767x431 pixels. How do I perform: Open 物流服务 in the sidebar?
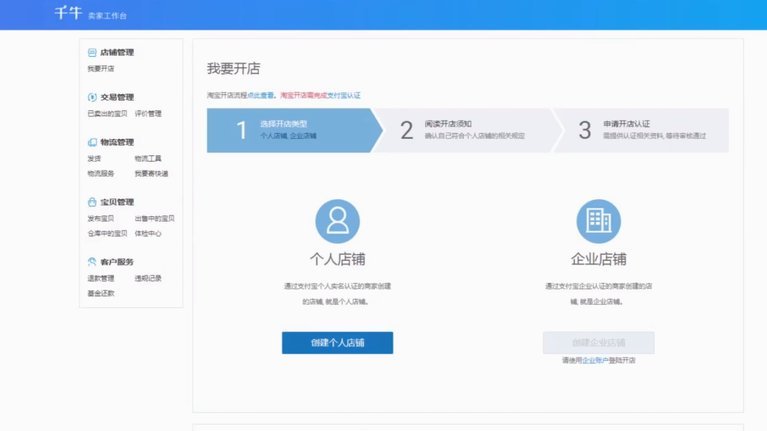click(x=101, y=173)
